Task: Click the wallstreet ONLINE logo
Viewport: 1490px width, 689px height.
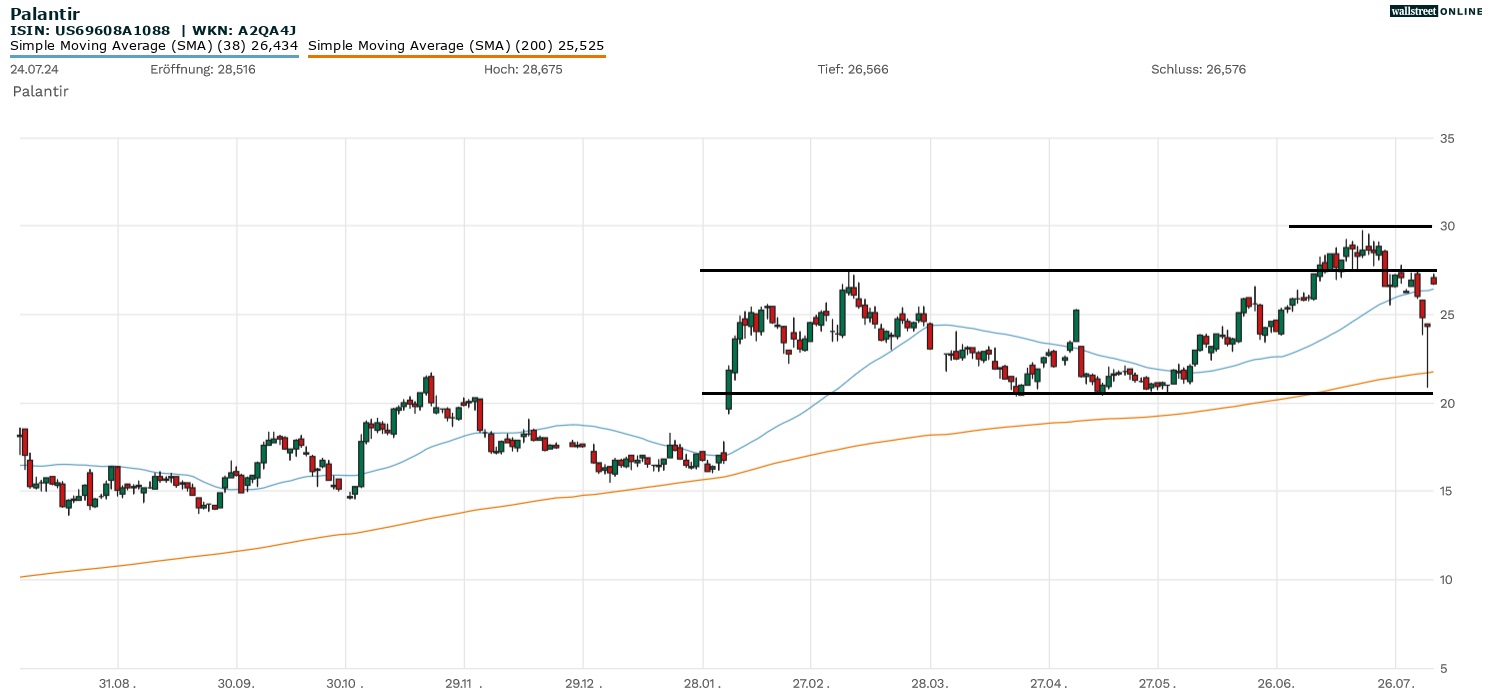Action: tap(1436, 11)
